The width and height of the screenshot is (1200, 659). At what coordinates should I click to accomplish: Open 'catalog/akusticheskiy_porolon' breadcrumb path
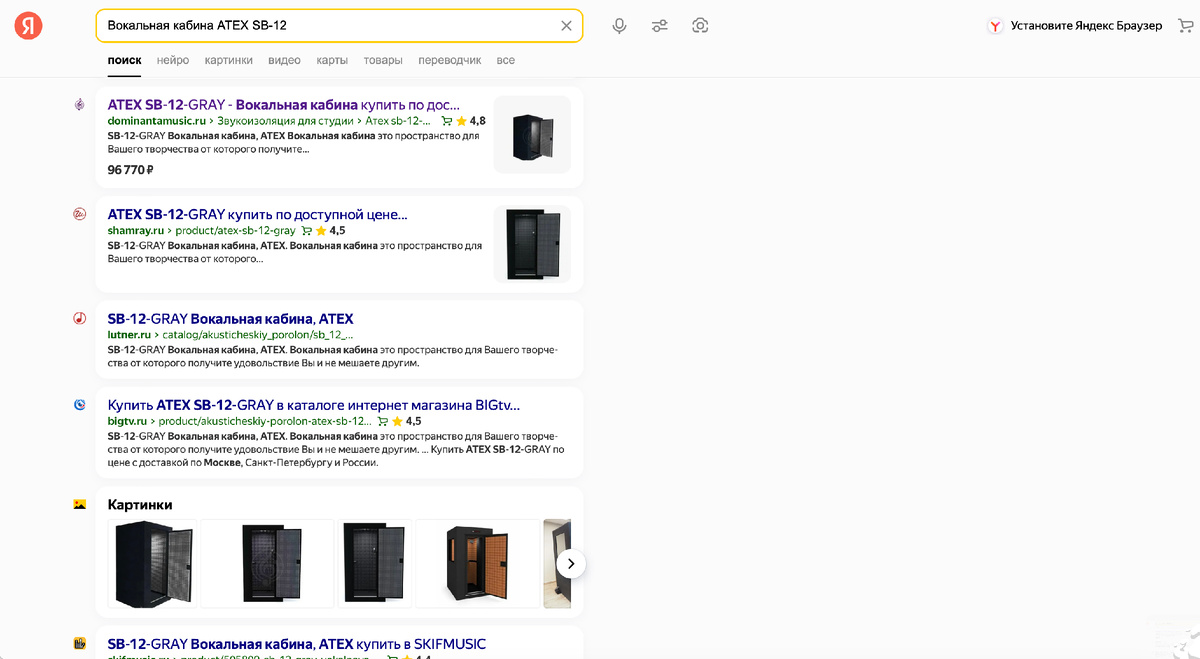coord(257,335)
